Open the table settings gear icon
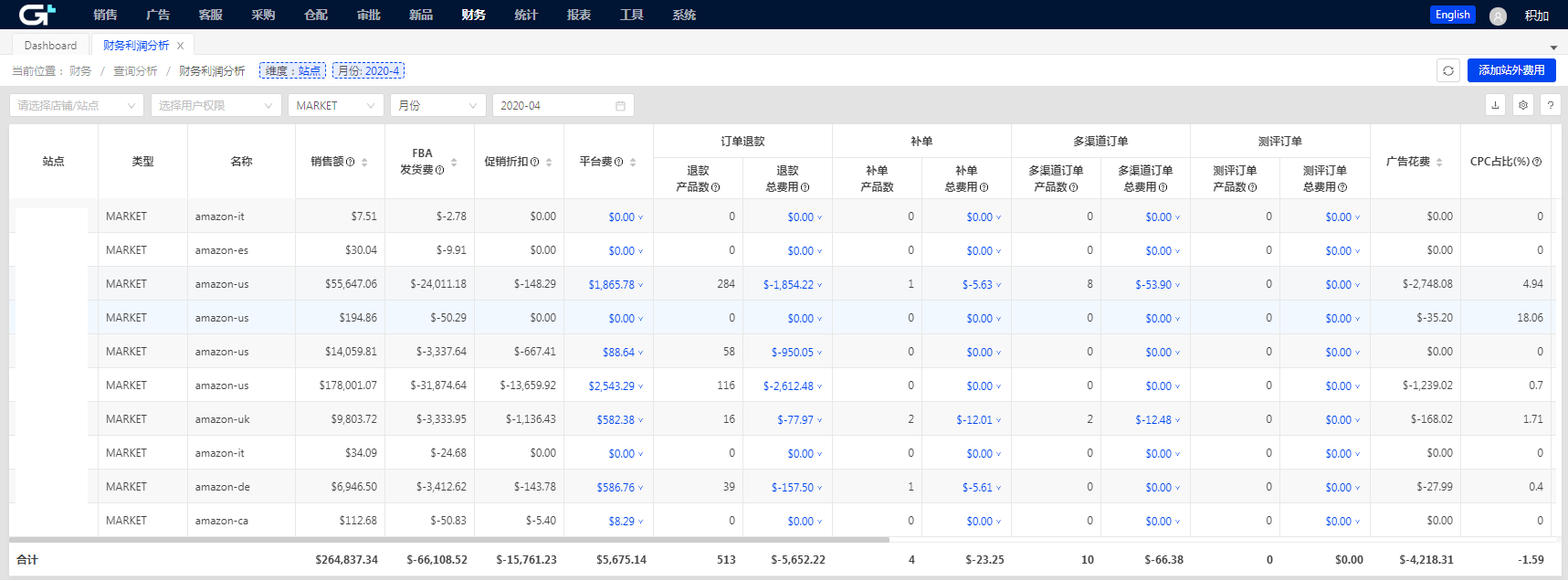The height and width of the screenshot is (581, 1568). [x=1523, y=105]
